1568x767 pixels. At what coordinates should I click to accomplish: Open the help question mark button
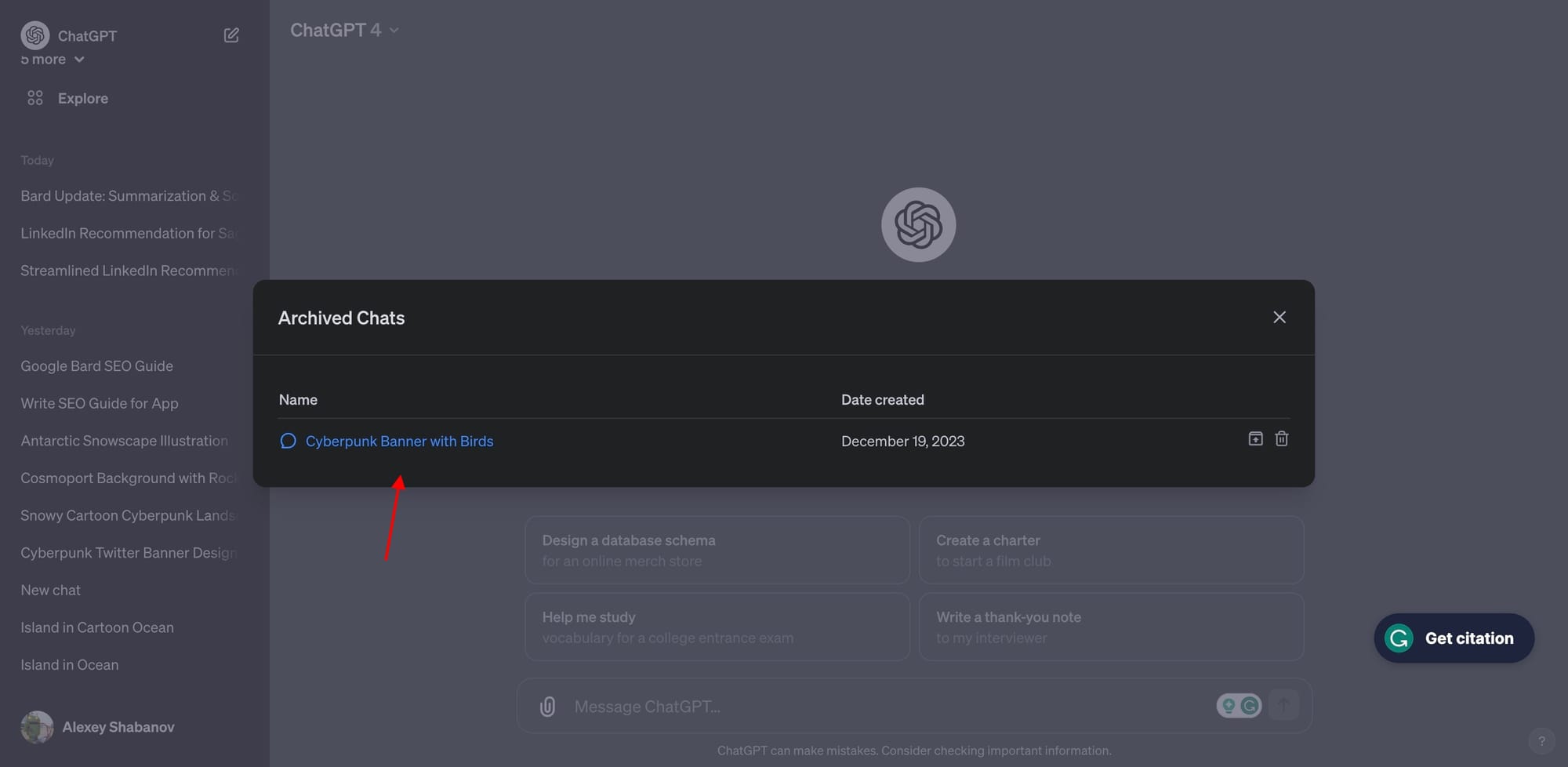tap(1541, 741)
